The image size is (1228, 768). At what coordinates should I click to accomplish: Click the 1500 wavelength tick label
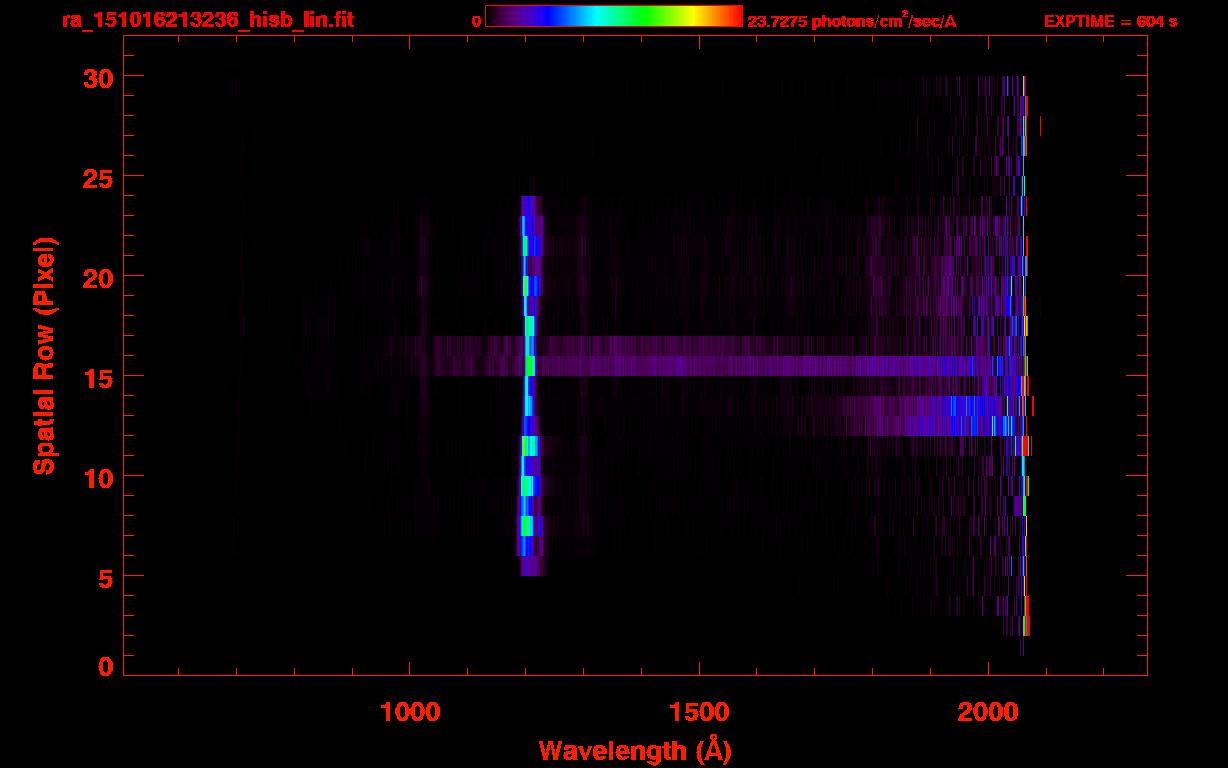pyautogui.click(x=698, y=712)
